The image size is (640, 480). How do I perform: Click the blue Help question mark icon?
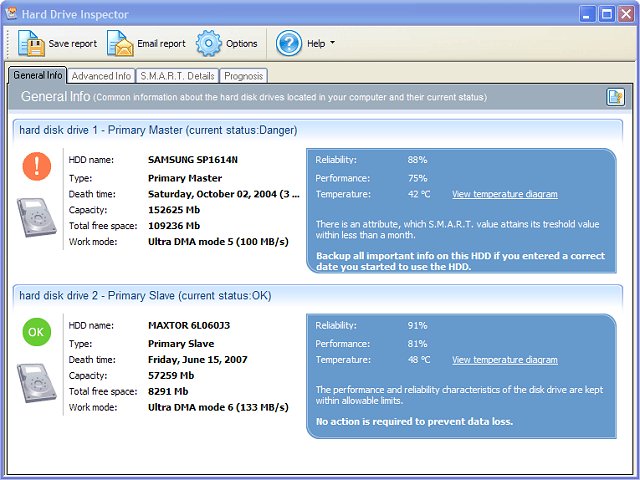click(288, 43)
